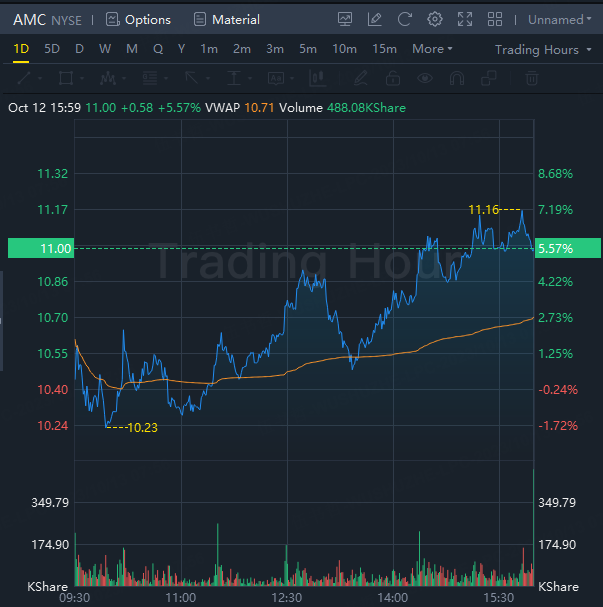The image size is (603, 607).
Task: Open the Unnamed layout dropdown
Action: [x=560, y=19]
